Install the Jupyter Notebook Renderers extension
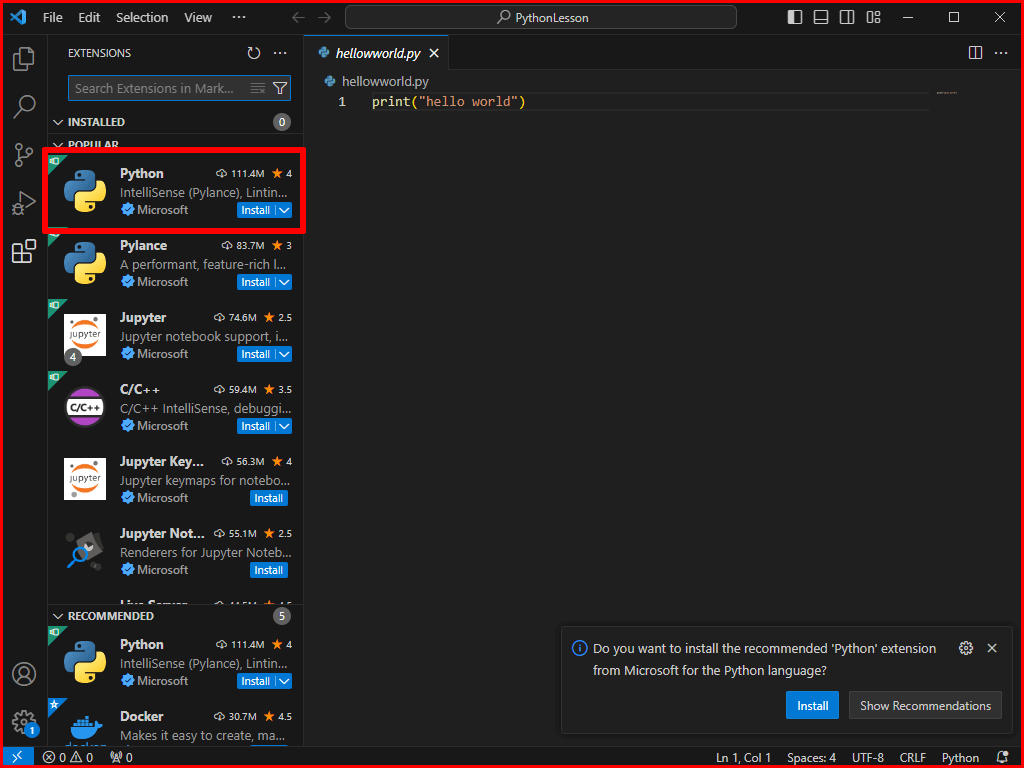The image size is (1024, 768). click(x=268, y=570)
